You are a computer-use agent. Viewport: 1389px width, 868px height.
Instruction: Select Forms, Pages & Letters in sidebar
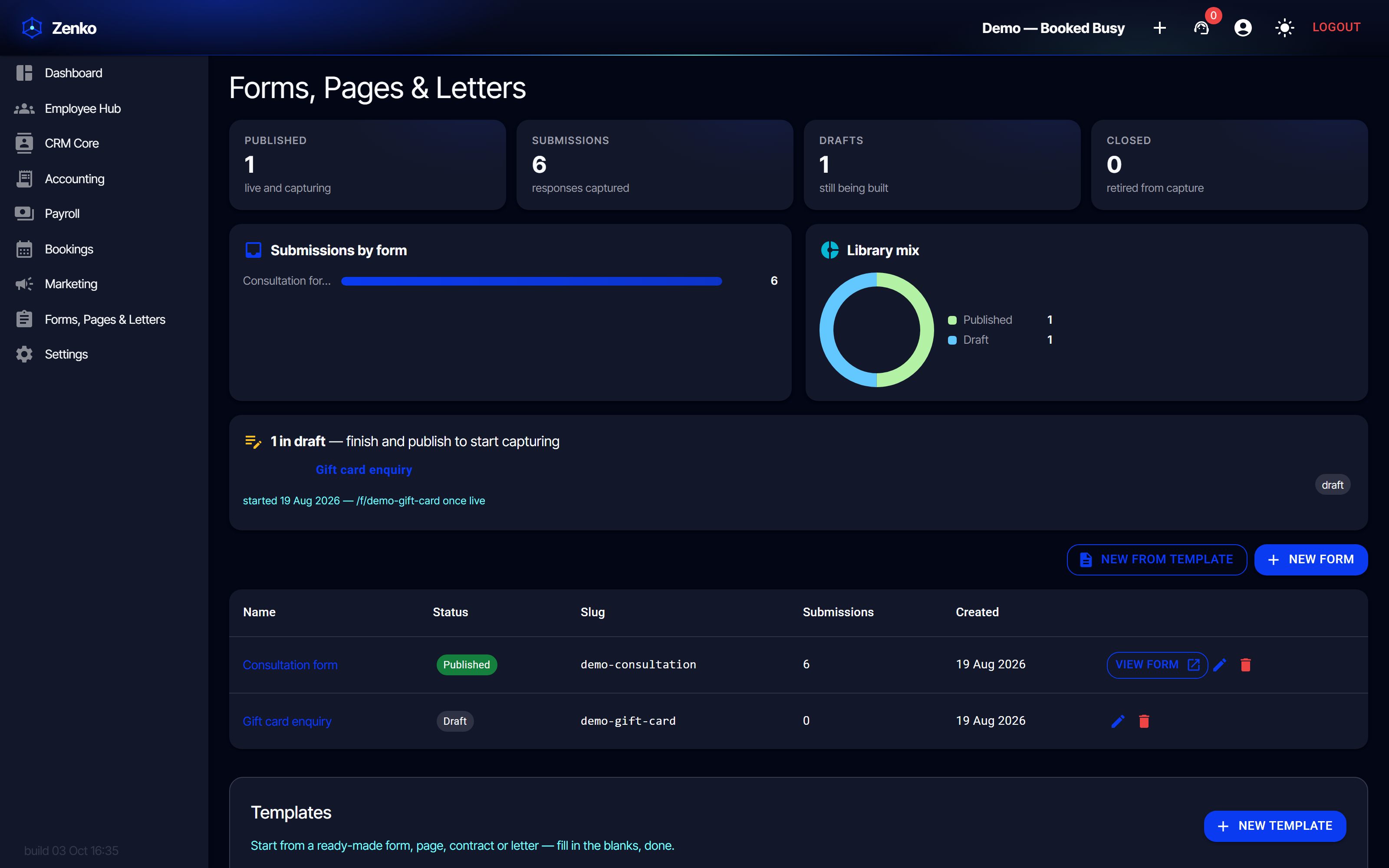(x=104, y=319)
